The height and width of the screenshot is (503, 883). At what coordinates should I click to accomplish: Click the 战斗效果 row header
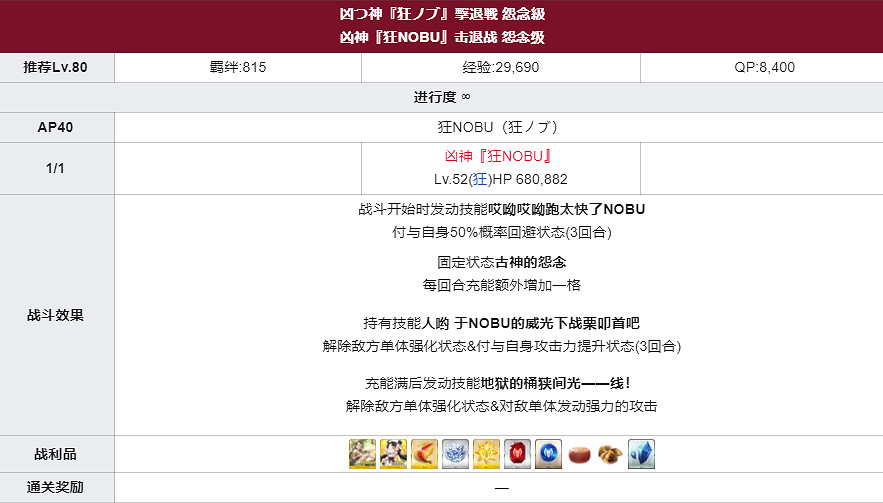(57, 315)
